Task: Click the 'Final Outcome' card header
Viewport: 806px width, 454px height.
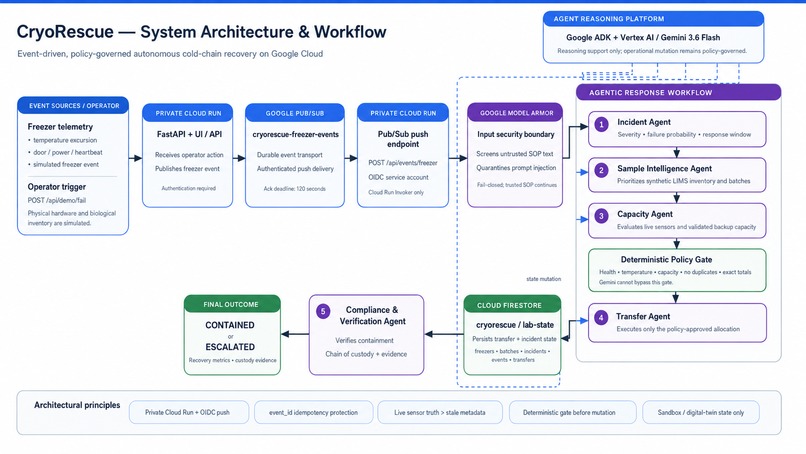Action: [231, 304]
